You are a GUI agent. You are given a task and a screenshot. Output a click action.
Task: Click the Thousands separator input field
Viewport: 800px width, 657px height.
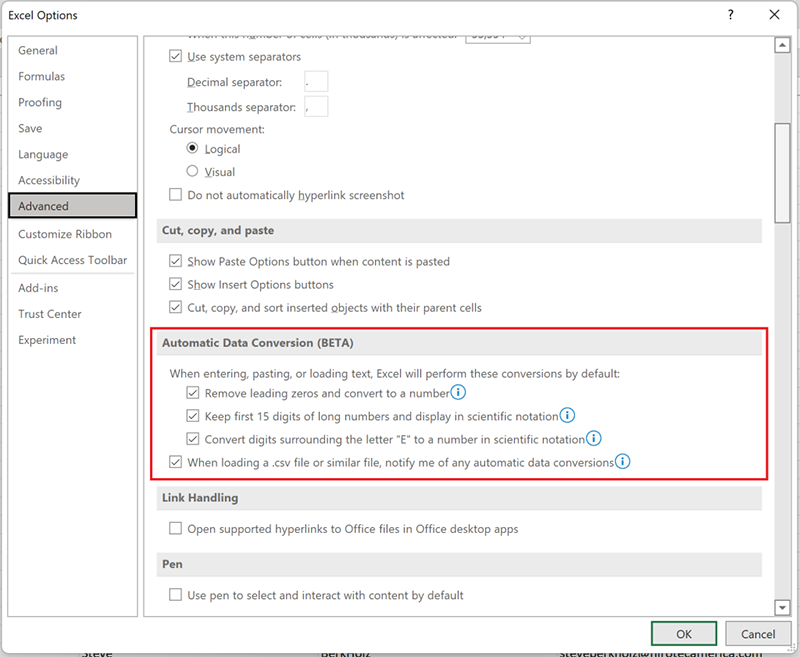(316, 107)
